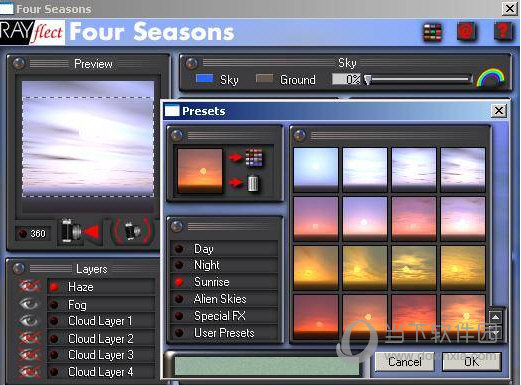Select the Haze layer
Screen dimensions: 521x385
101,287
